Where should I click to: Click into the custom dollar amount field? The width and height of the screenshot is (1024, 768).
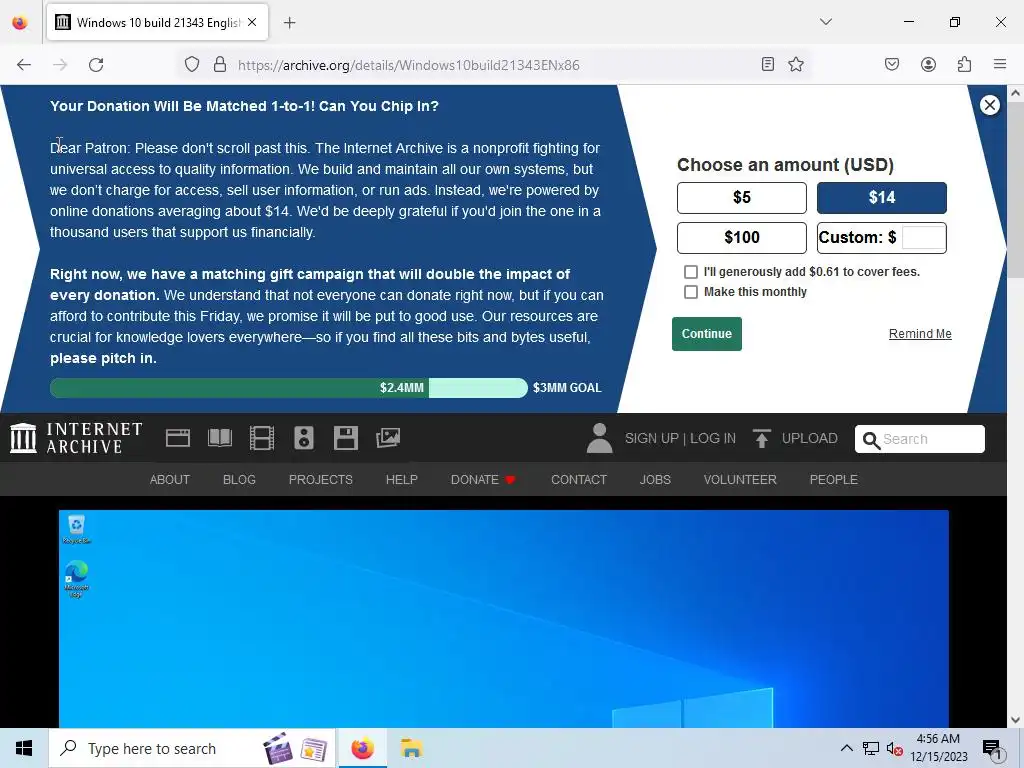923,238
